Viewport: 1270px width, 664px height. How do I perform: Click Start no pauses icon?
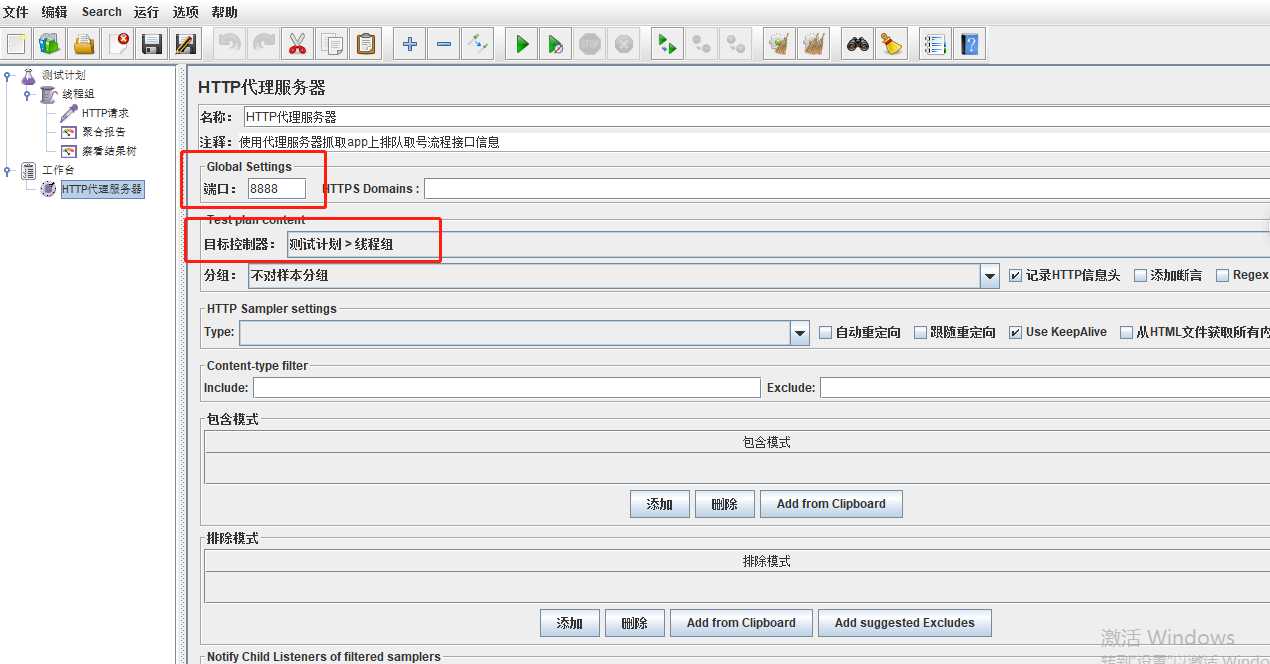tap(556, 44)
